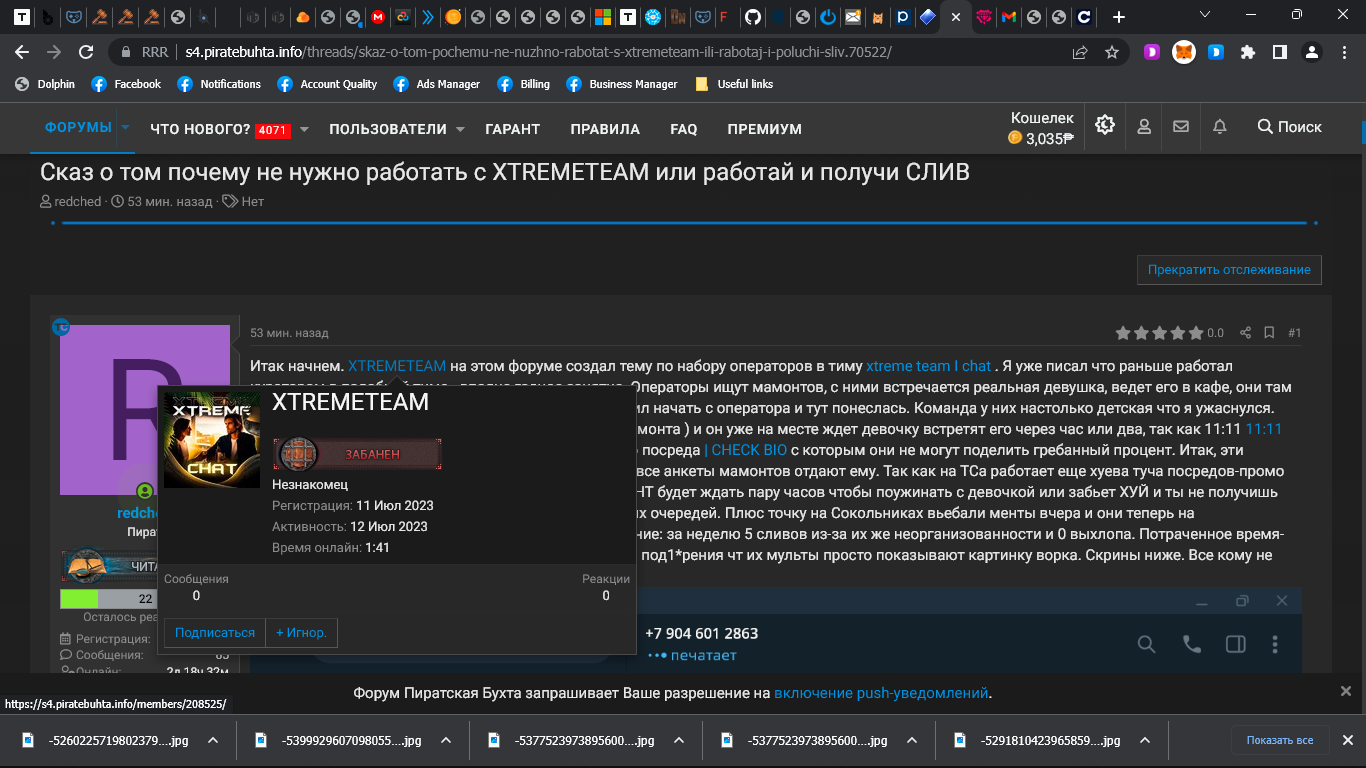Rate the thread with the fifth star
1366x768 pixels.
point(1196,333)
